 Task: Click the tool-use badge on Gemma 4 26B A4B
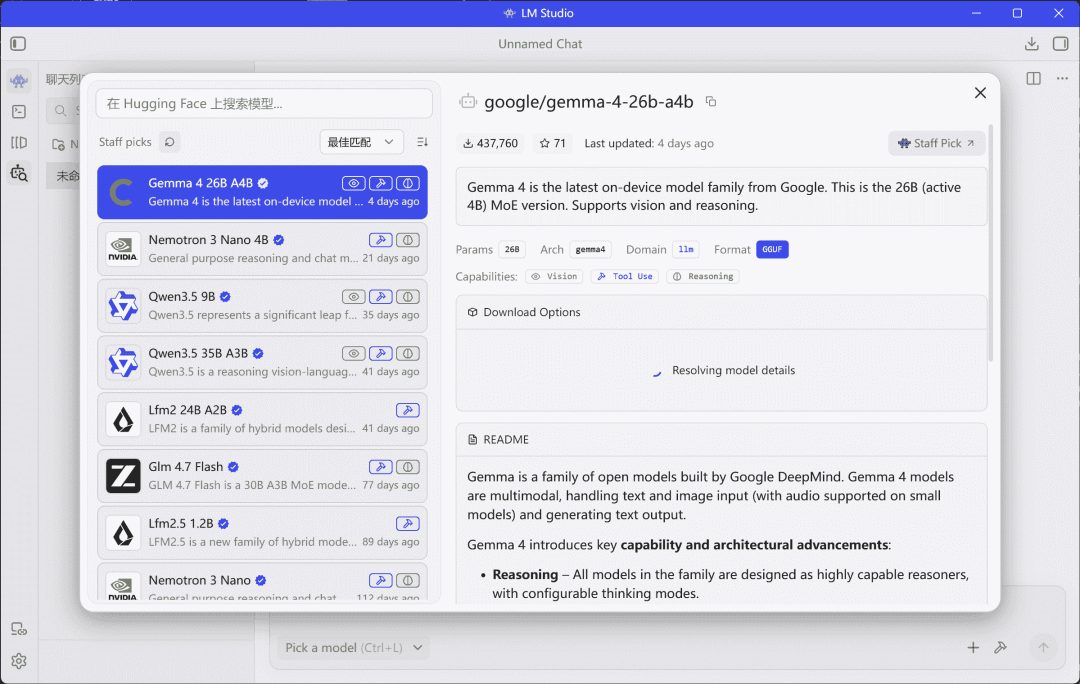380,183
